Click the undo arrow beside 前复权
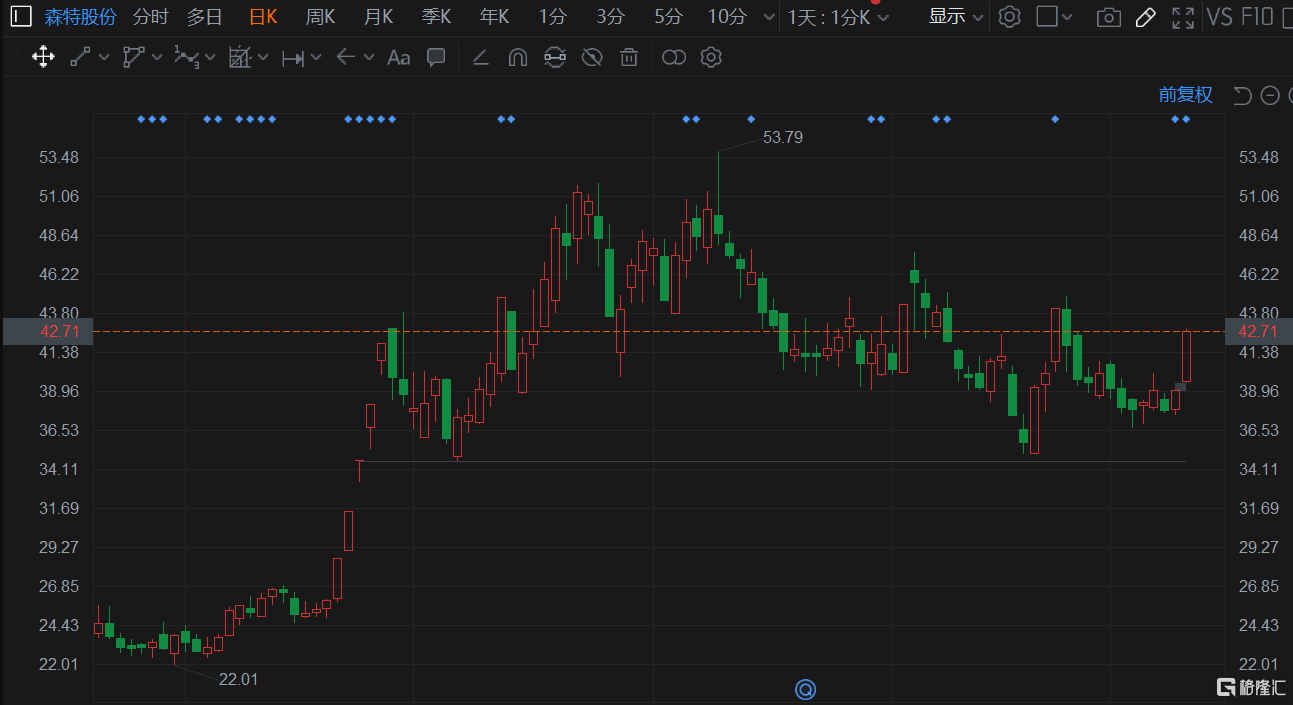 click(x=1242, y=95)
